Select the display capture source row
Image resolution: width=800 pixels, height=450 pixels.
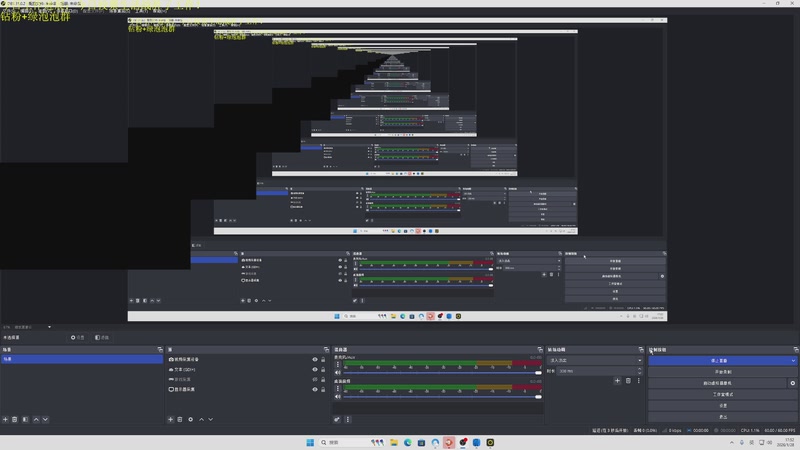[246, 389]
